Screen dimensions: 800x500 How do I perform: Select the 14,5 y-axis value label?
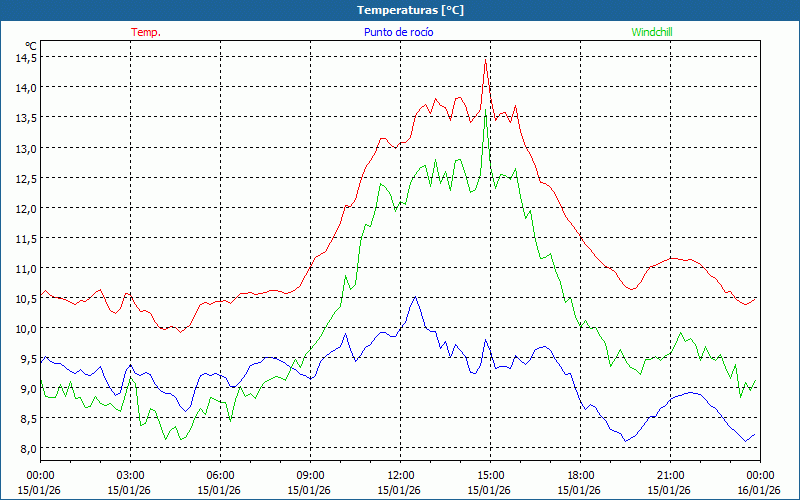[25, 58]
